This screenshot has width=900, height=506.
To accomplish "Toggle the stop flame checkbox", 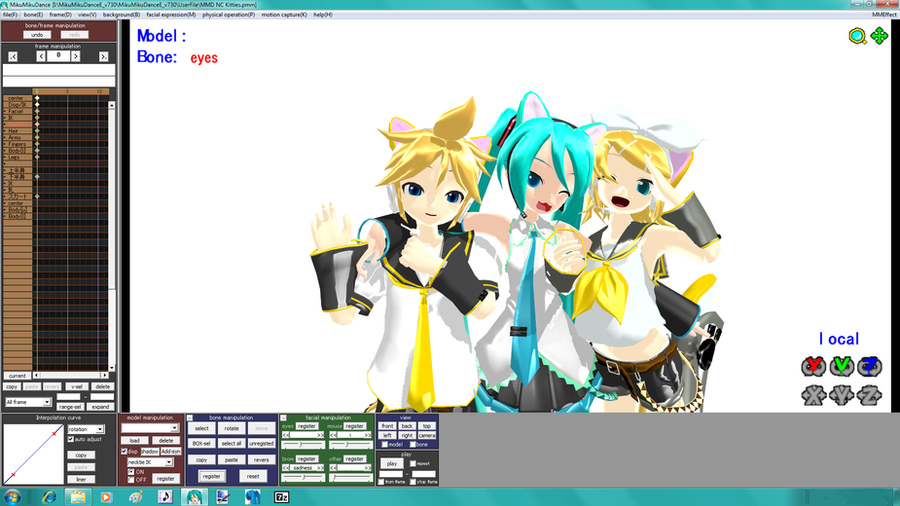I will (x=413, y=482).
